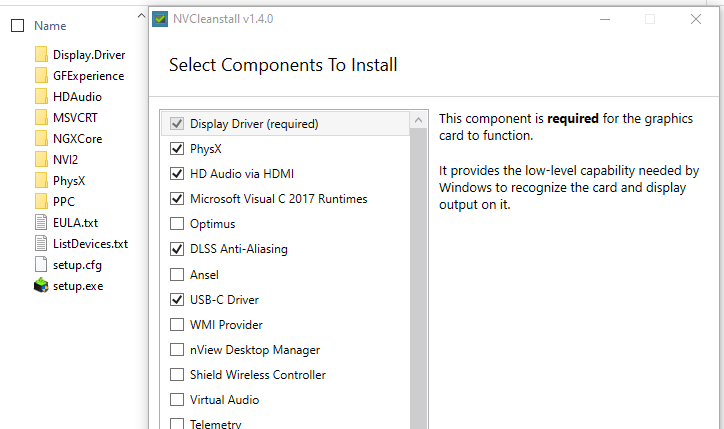The width and height of the screenshot is (724, 429).
Task: Click the EULA.txt text file icon
Action: tap(41, 222)
